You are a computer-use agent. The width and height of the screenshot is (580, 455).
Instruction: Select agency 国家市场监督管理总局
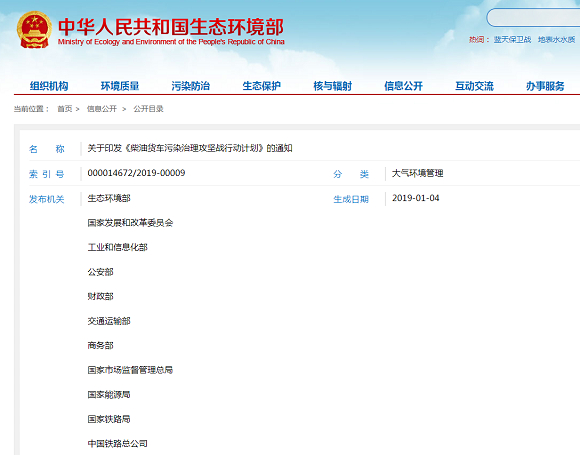(x=130, y=370)
